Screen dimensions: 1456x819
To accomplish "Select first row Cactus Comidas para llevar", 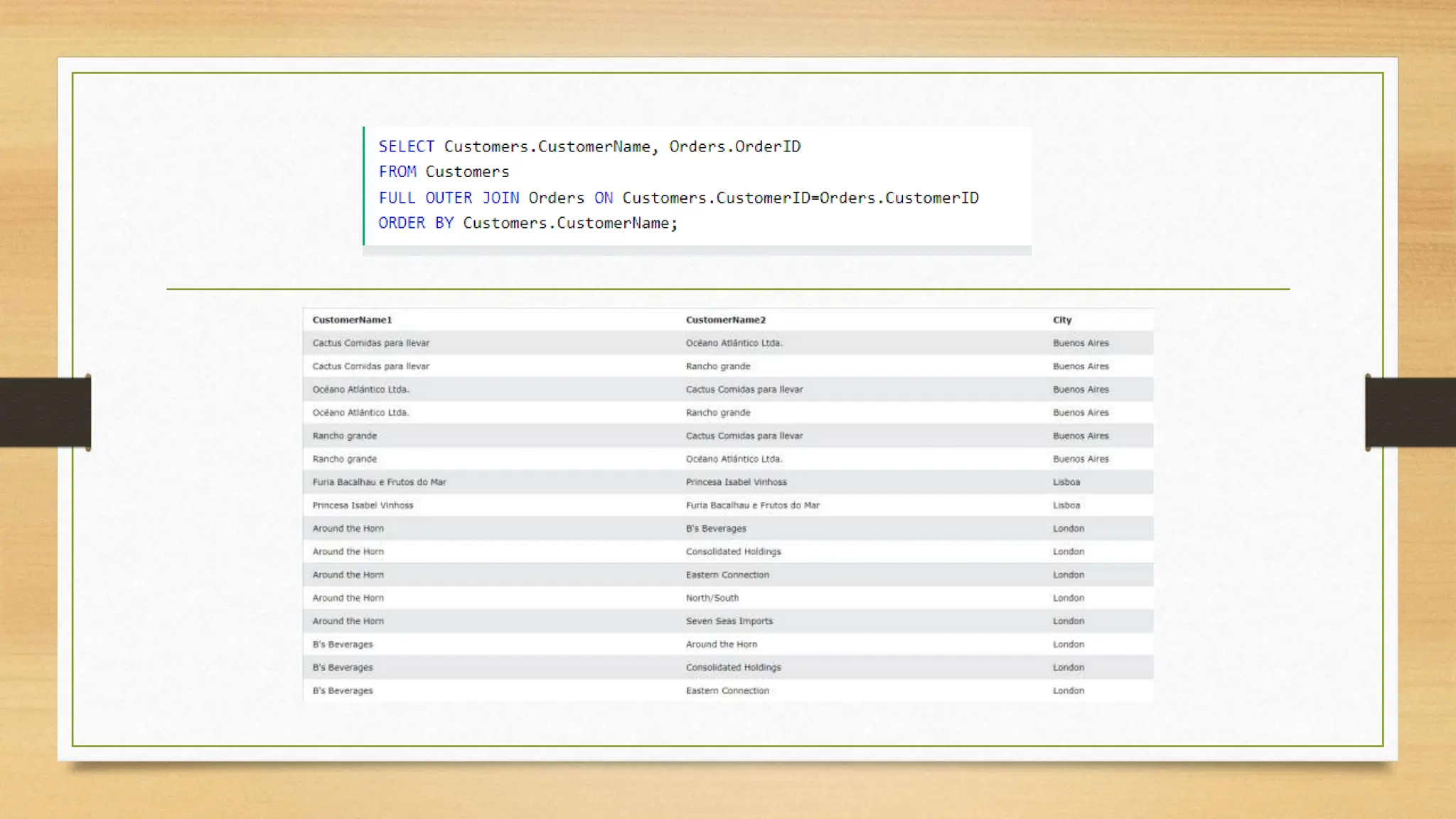I will (370, 343).
